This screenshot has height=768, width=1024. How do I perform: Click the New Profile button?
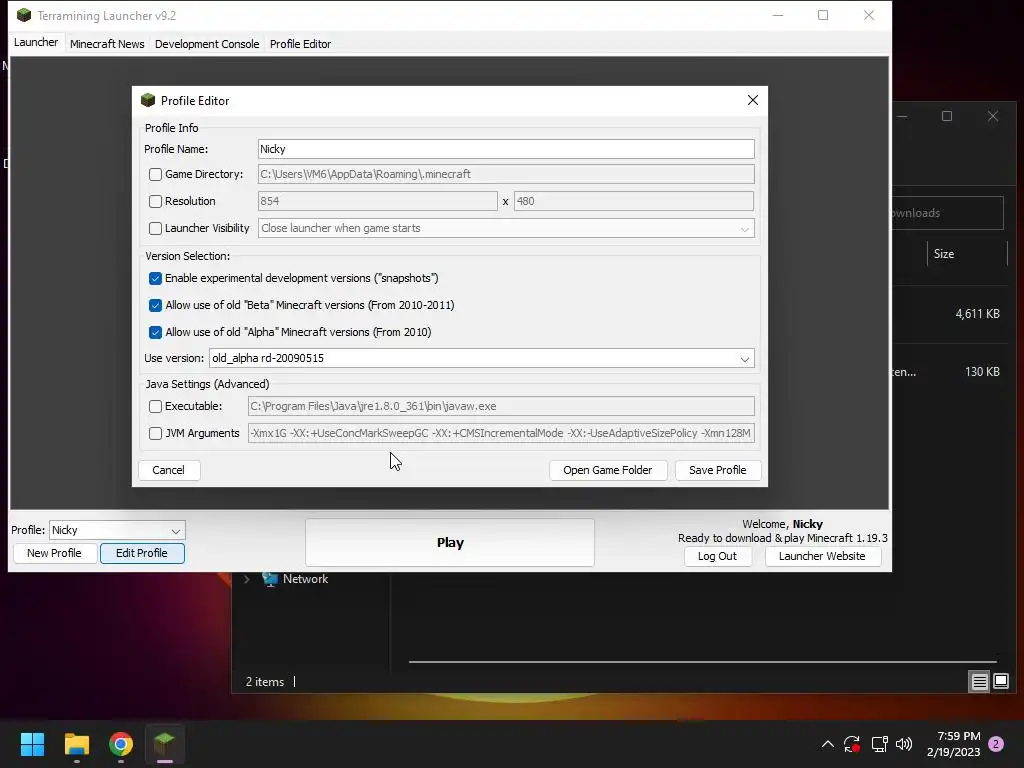point(54,553)
